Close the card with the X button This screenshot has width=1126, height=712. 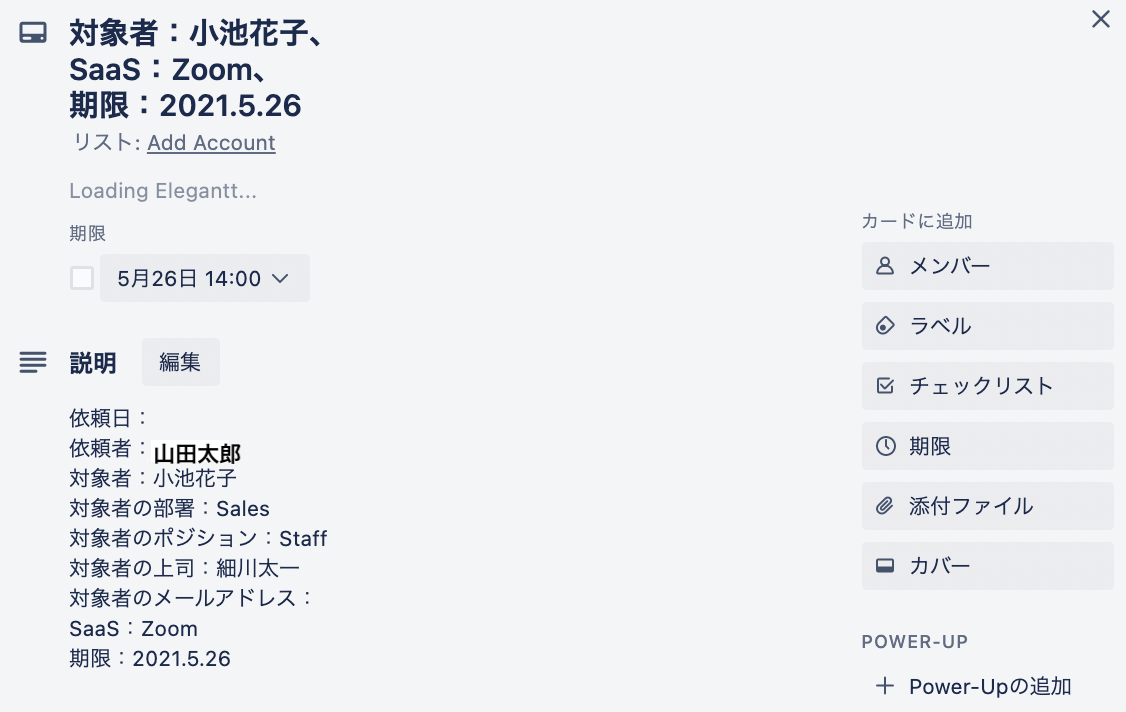click(1100, 18)
